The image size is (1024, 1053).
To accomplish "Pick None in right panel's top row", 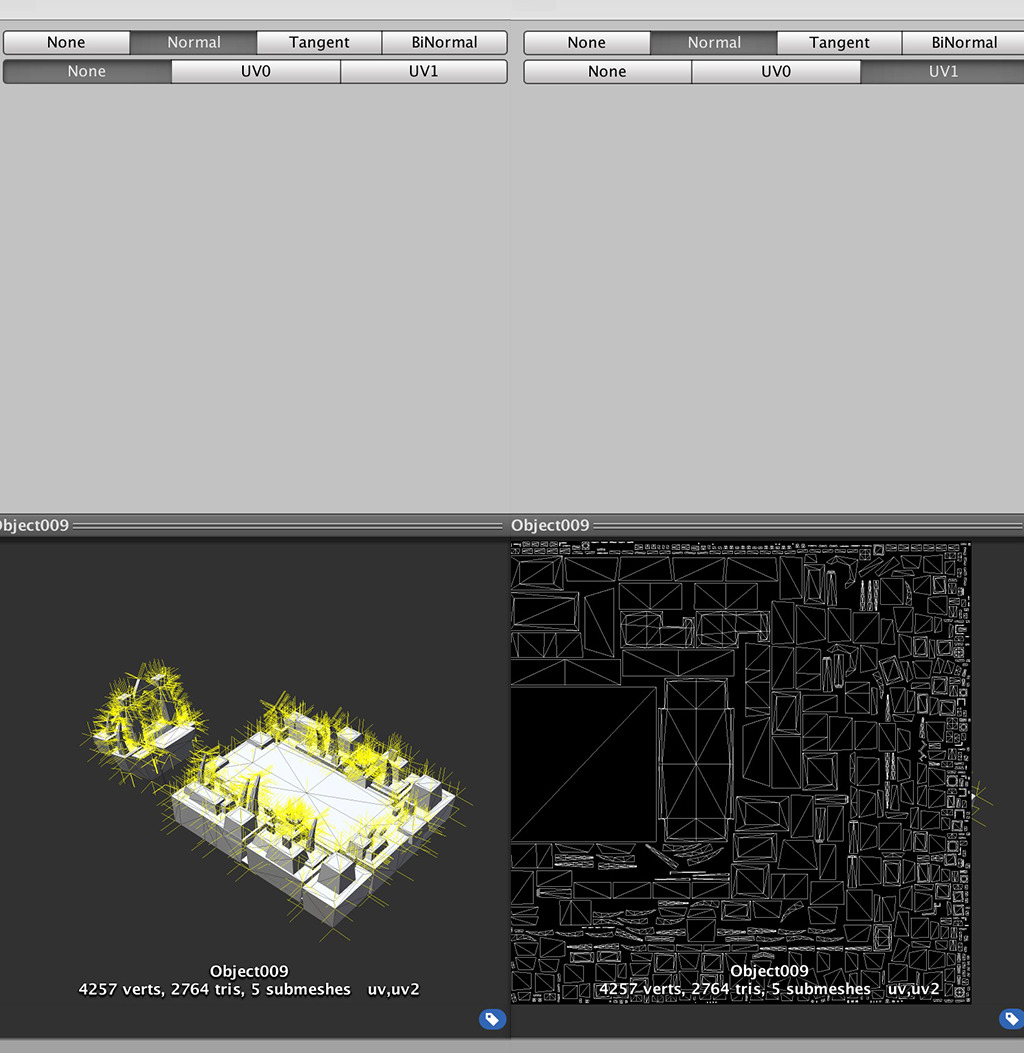I will [x=586, y=43].
